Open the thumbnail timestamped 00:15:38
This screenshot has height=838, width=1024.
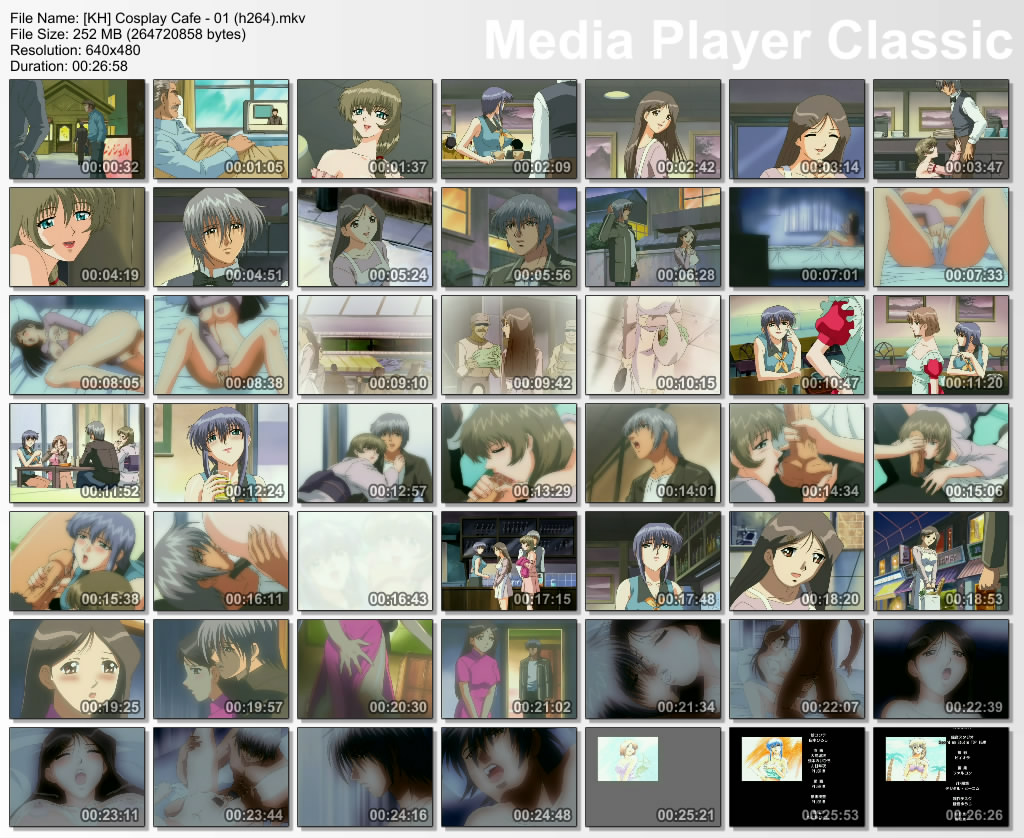(x=77, y=562)
